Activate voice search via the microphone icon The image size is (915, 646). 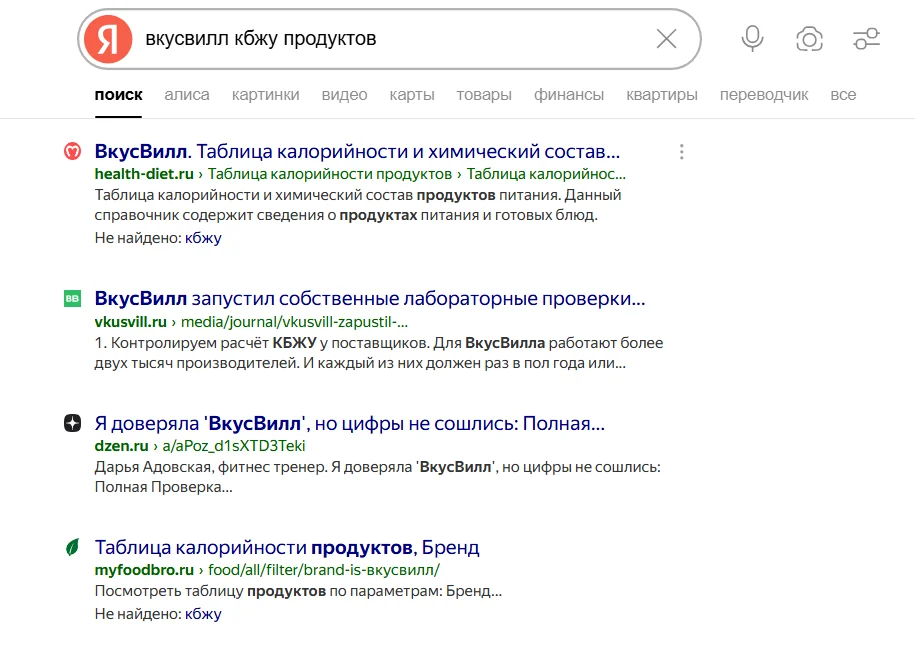(x=751, y=39)
